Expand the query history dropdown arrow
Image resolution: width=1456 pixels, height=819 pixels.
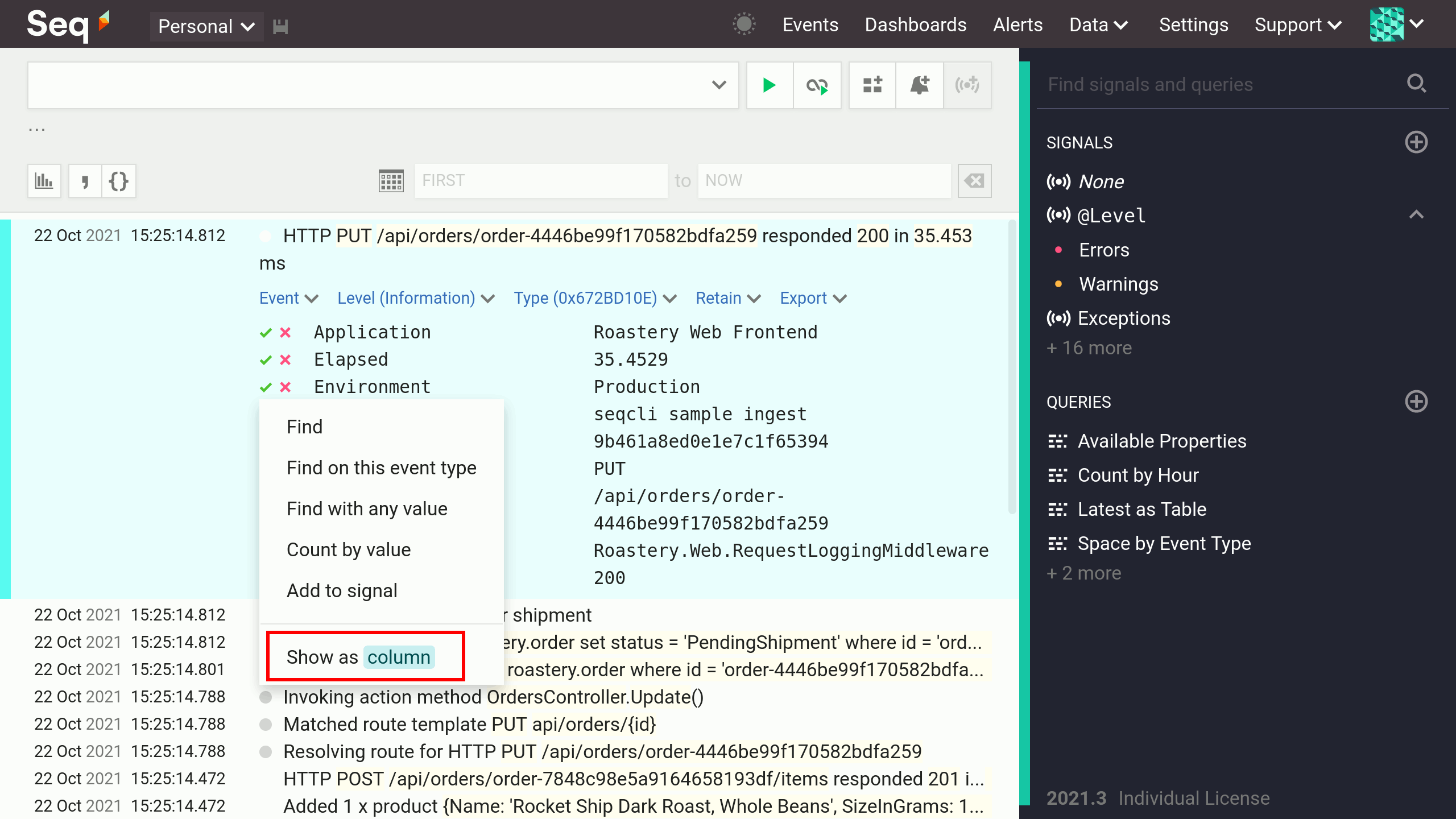point(719,85)
